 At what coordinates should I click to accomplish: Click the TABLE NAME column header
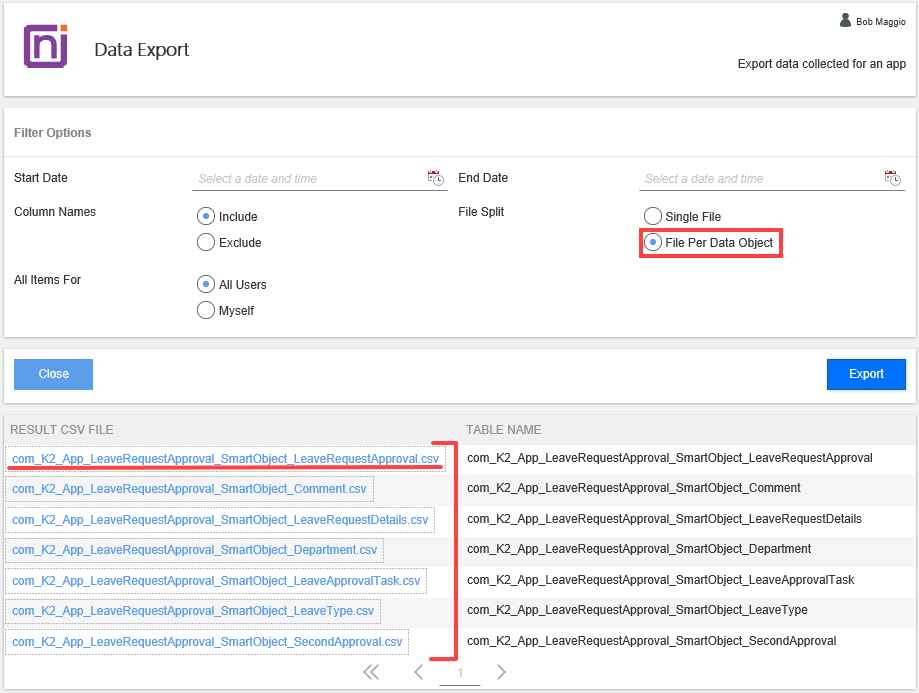pyautogui.click(x=503, y=430)
